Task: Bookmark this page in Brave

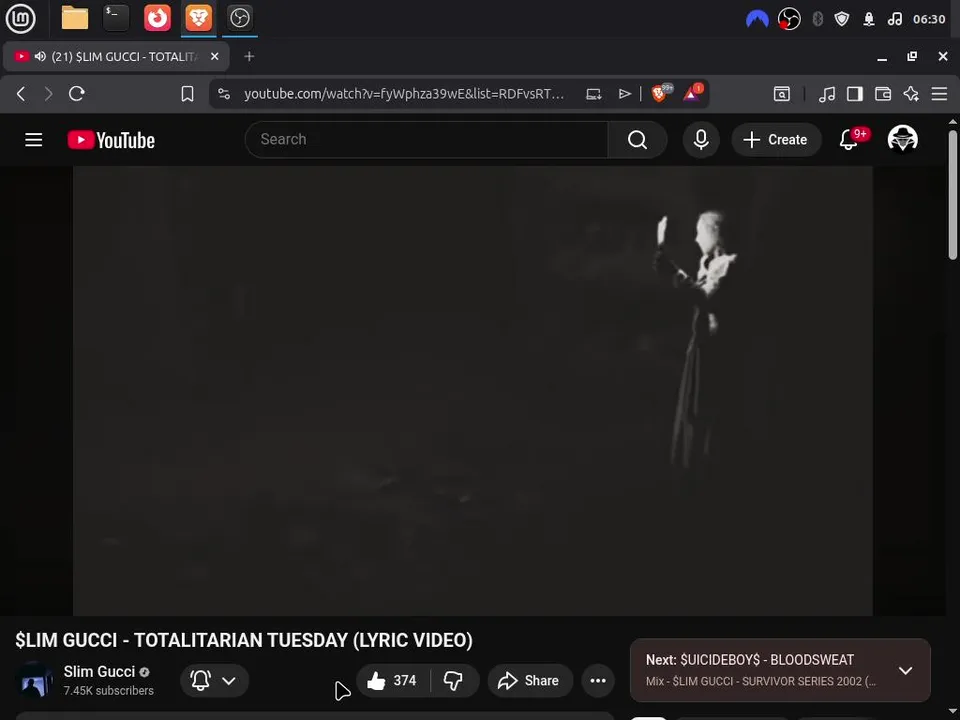Action: 187,94
